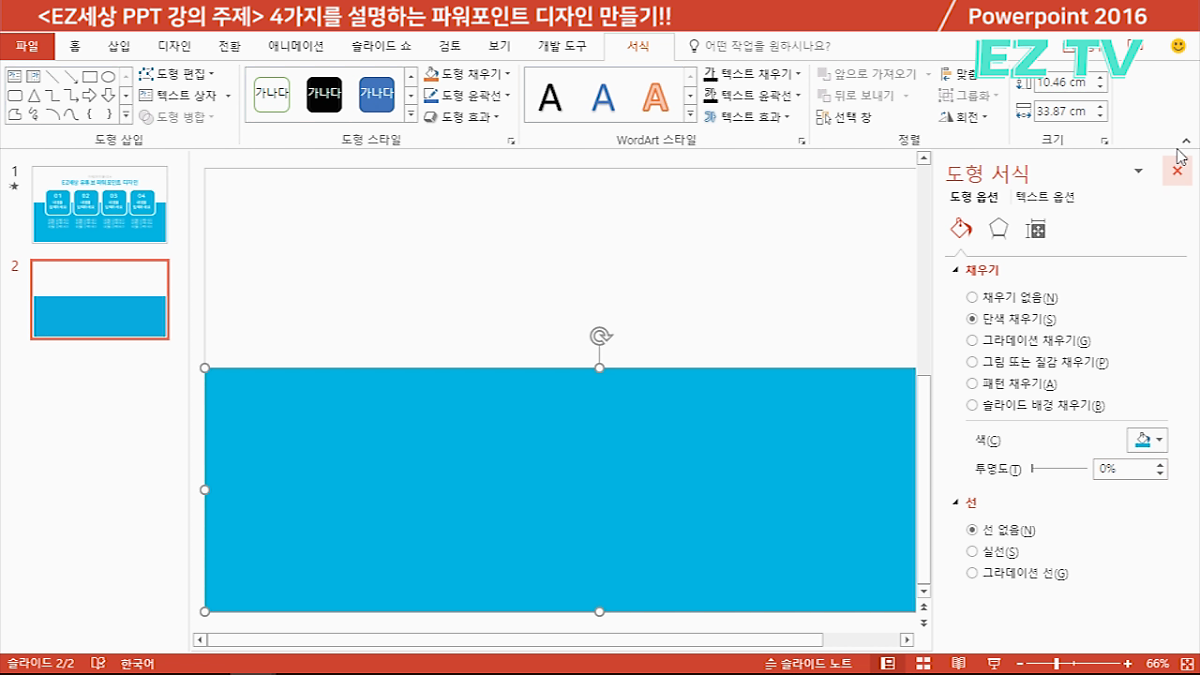Apply the black A WordArt style
1200x675 pixels.
click(x=550, y=97)
